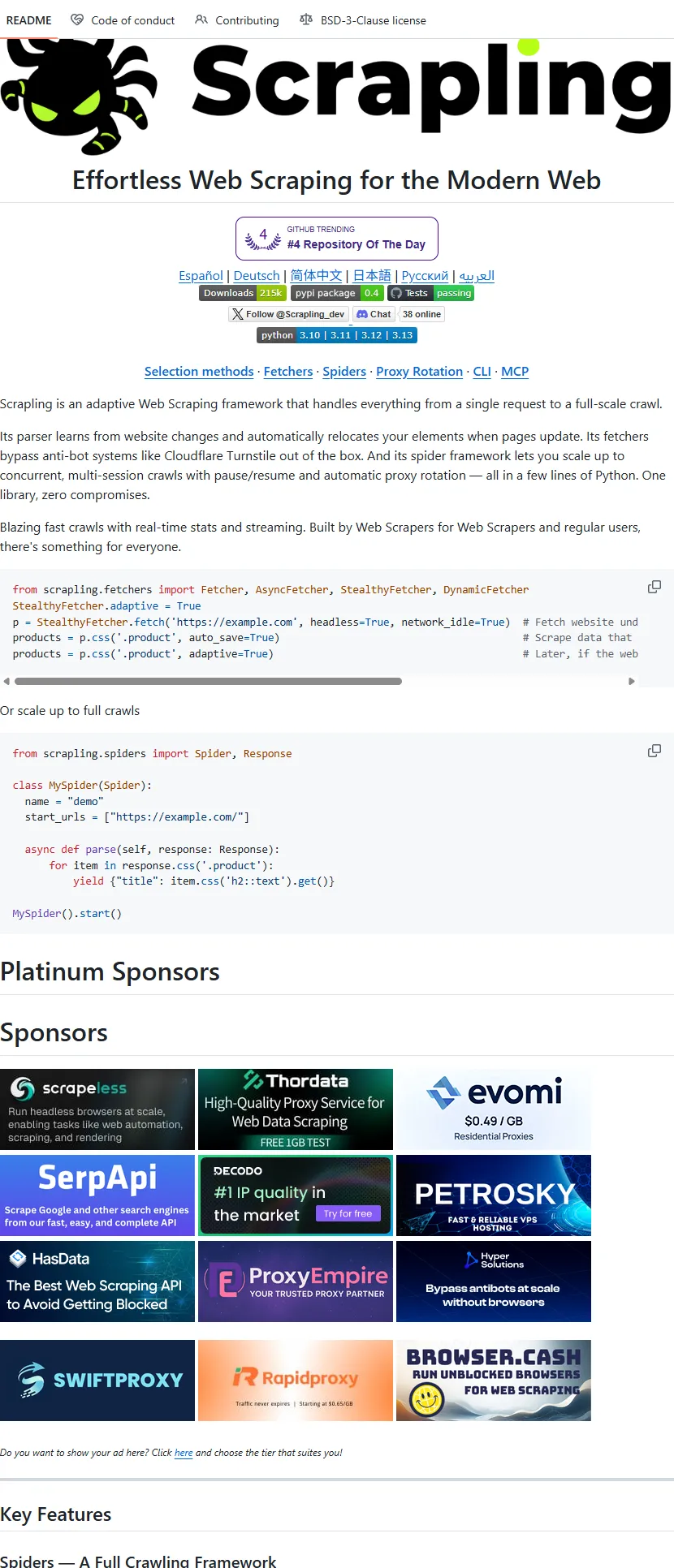Click the 'here' ad tier link
The width and height of the screenshot is (674, 1568).
[184, 1453]
